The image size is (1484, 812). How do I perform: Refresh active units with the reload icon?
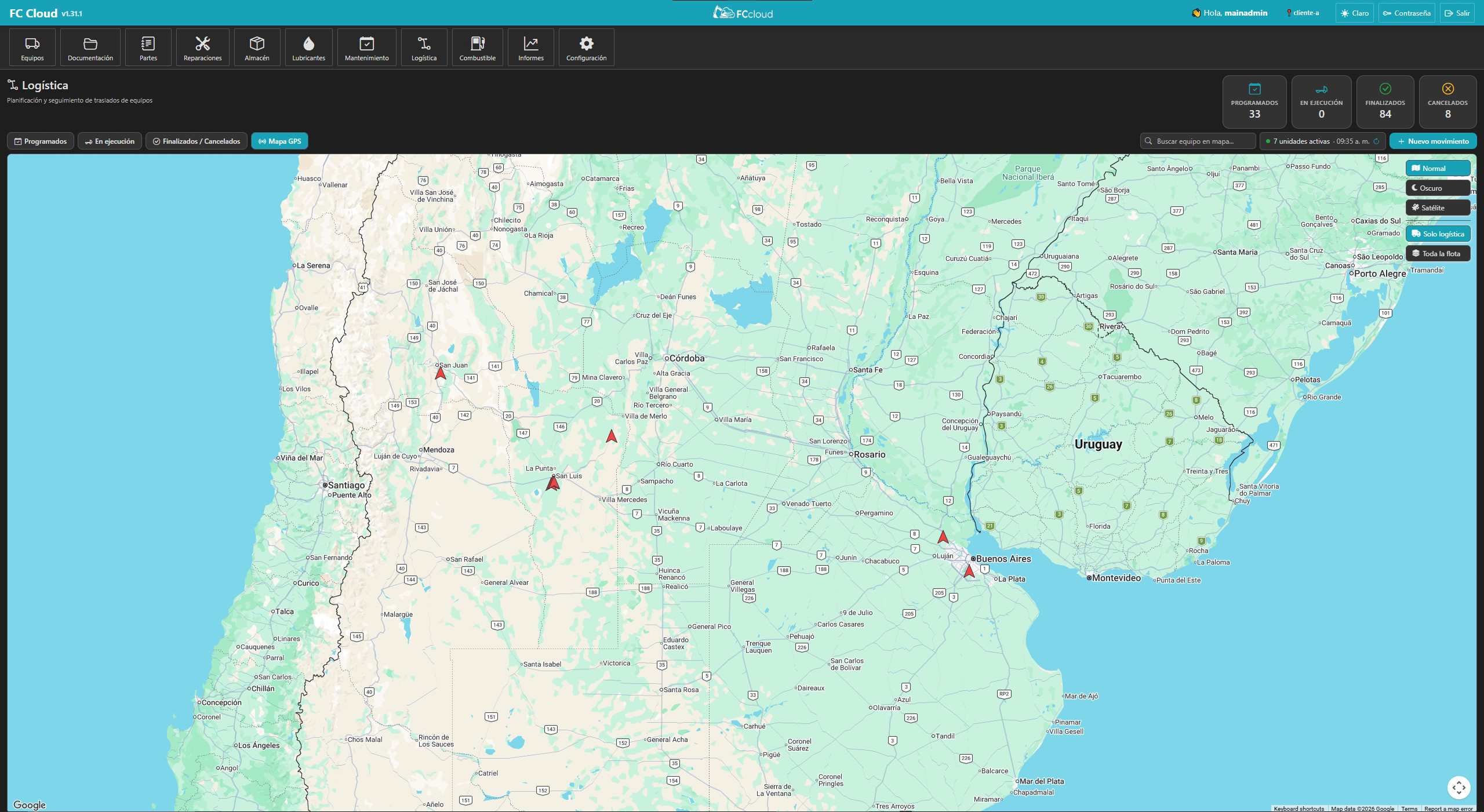(x=1377, y=141)
